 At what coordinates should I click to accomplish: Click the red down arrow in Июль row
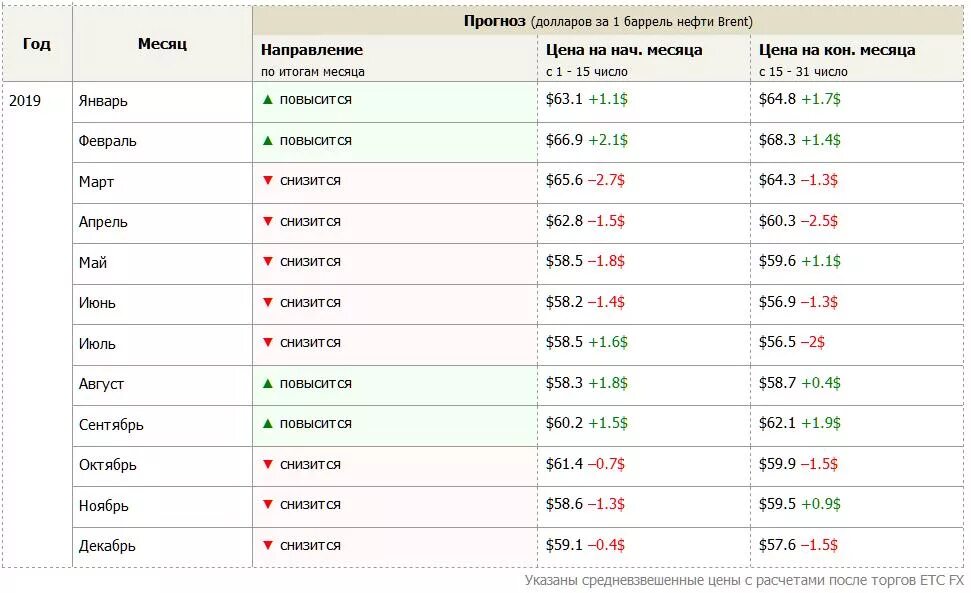coord(267,343)
